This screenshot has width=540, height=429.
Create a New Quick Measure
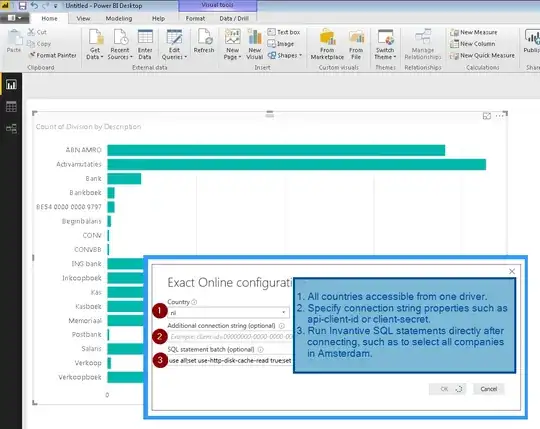point(482,55)
